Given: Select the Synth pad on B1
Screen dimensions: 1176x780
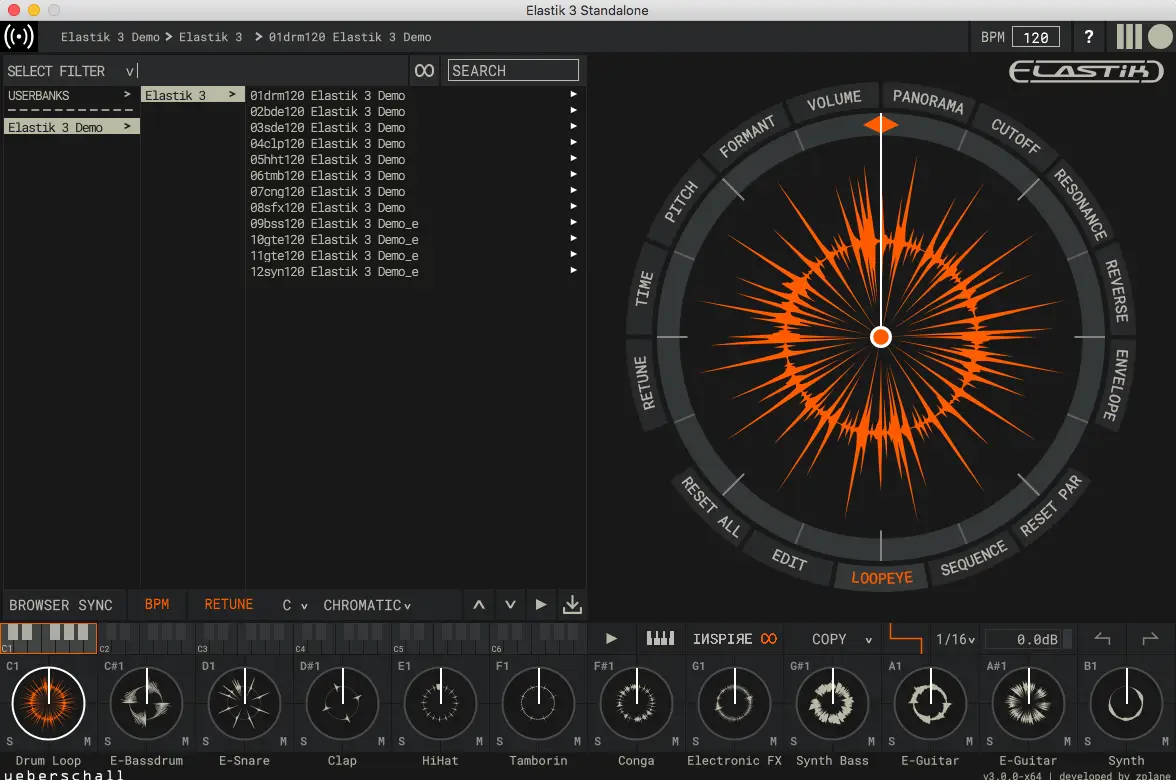Looking at the screenshot, I should click(1126, 704).
